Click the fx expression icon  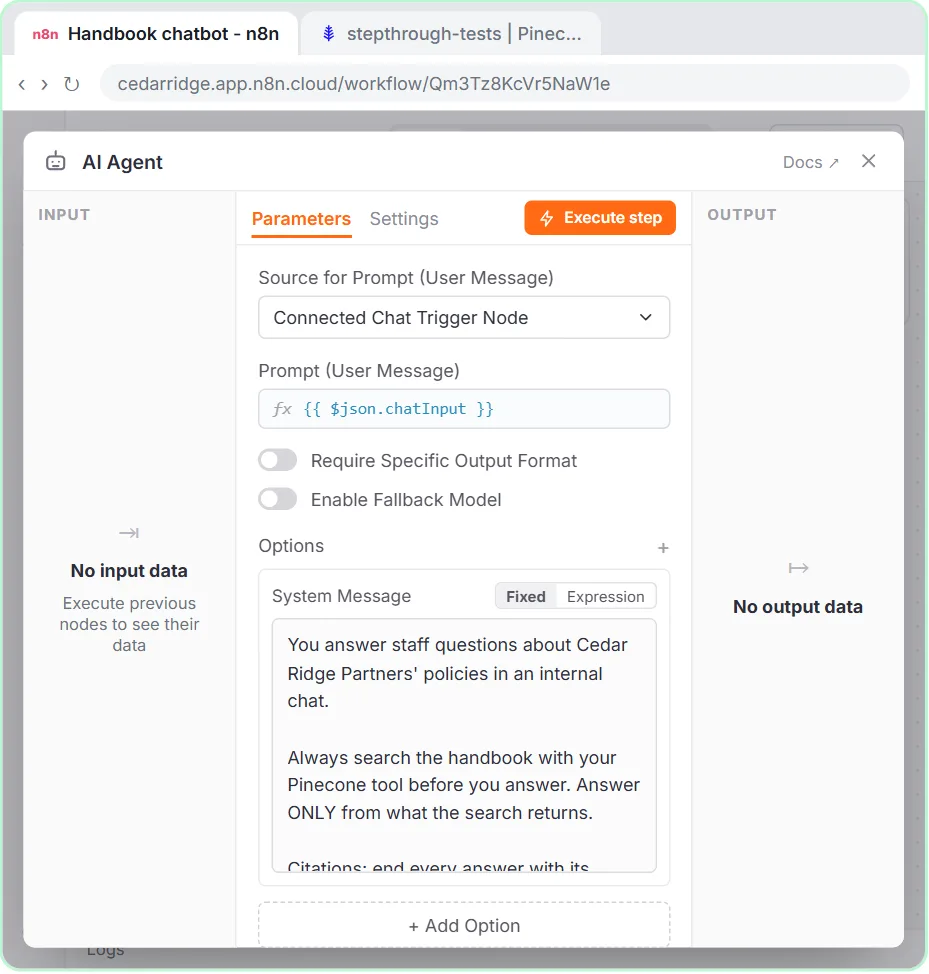[282, 409]
